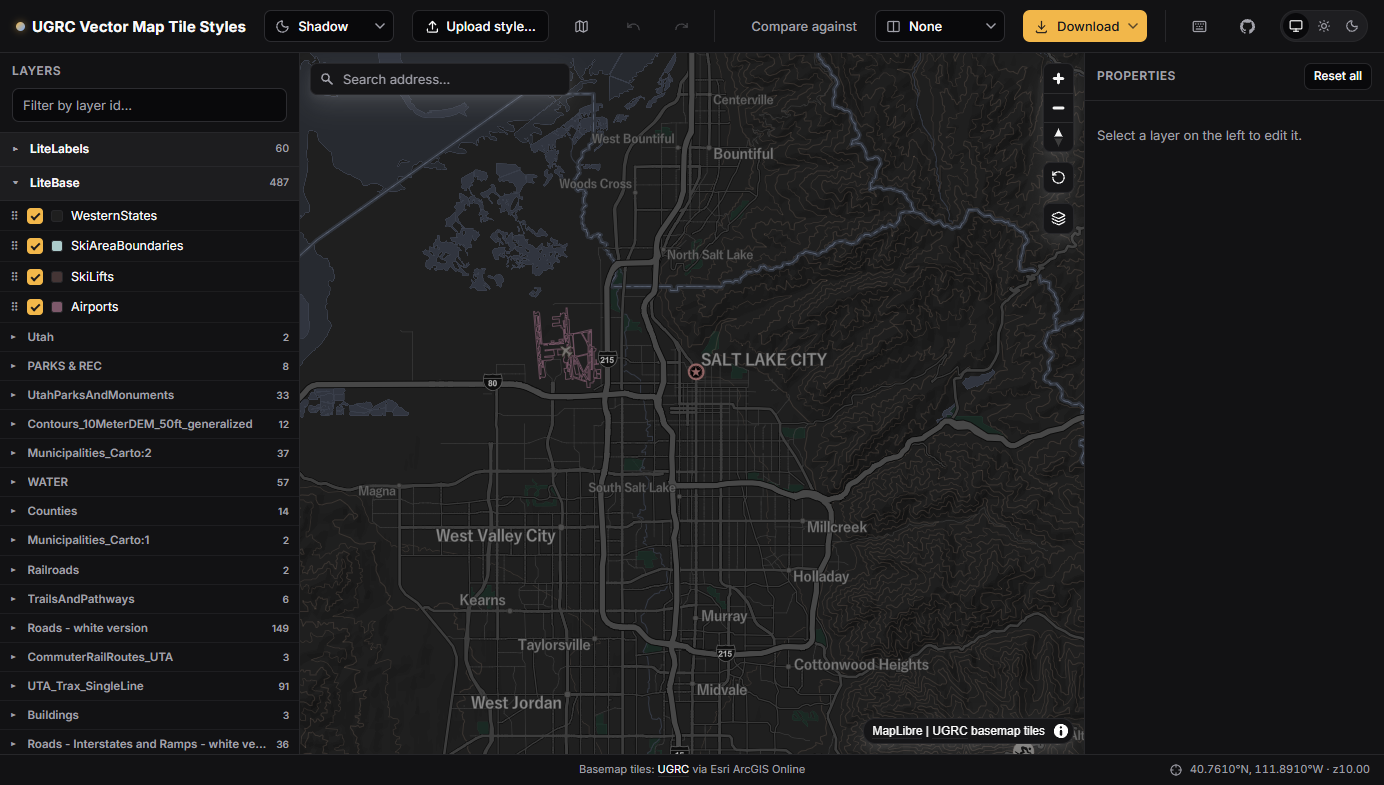
Task: Expand the PARKS & REC group
Action: coord(150,366)
